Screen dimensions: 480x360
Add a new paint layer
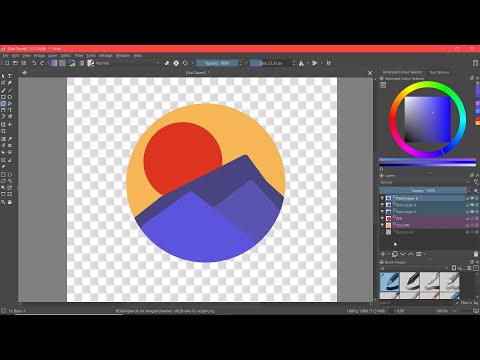click(383, 254)
